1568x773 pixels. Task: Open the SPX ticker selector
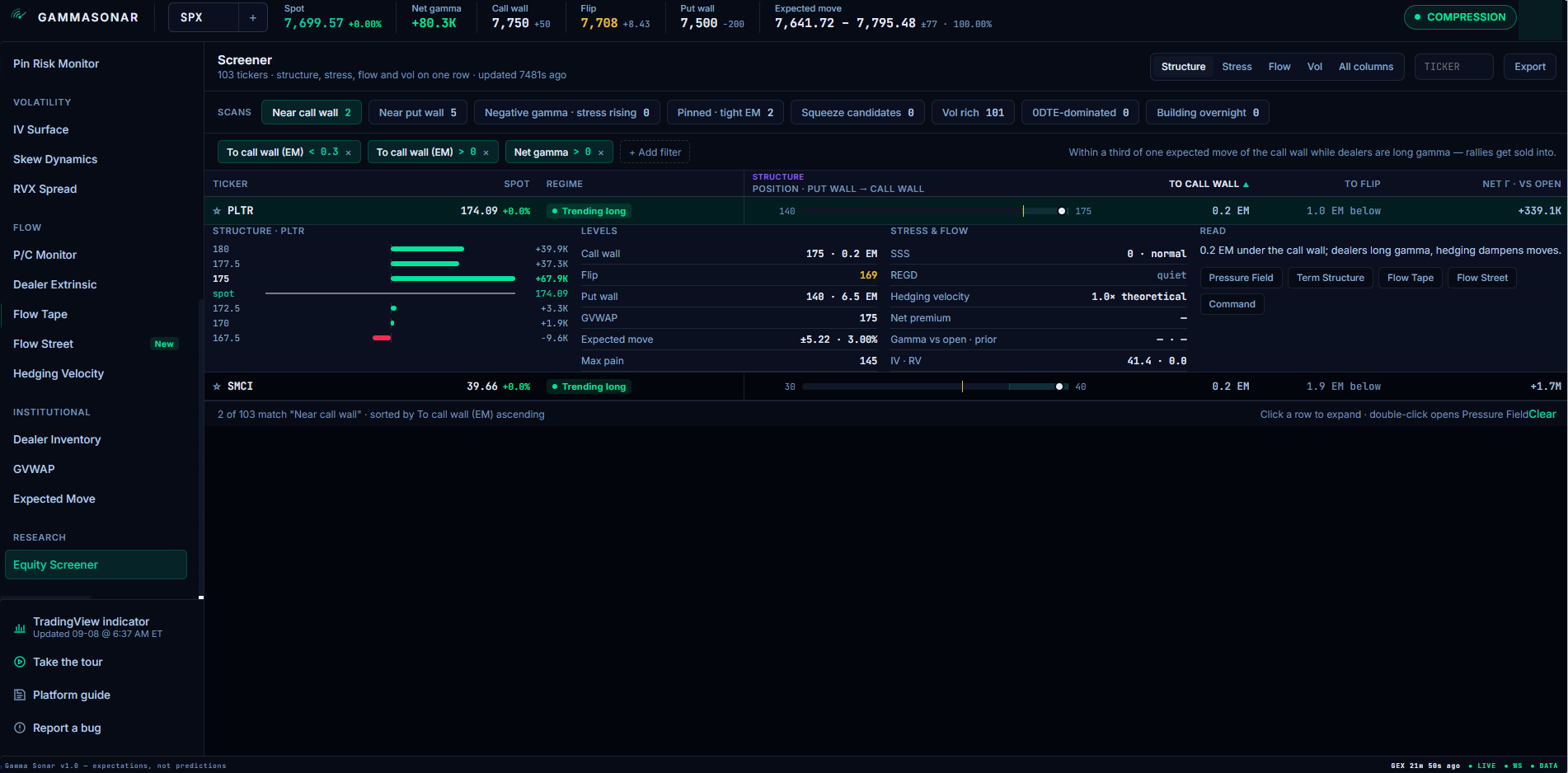(x=204, y=17)
